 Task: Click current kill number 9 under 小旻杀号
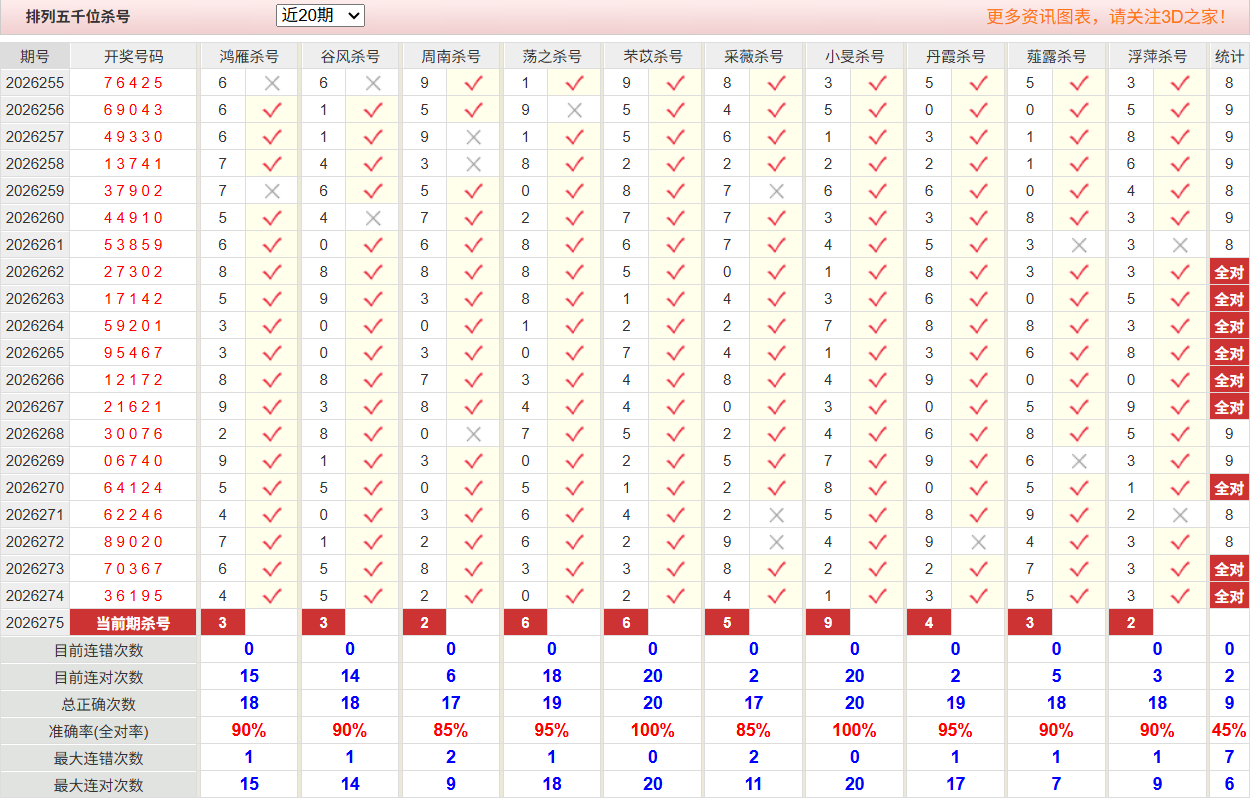828,623
